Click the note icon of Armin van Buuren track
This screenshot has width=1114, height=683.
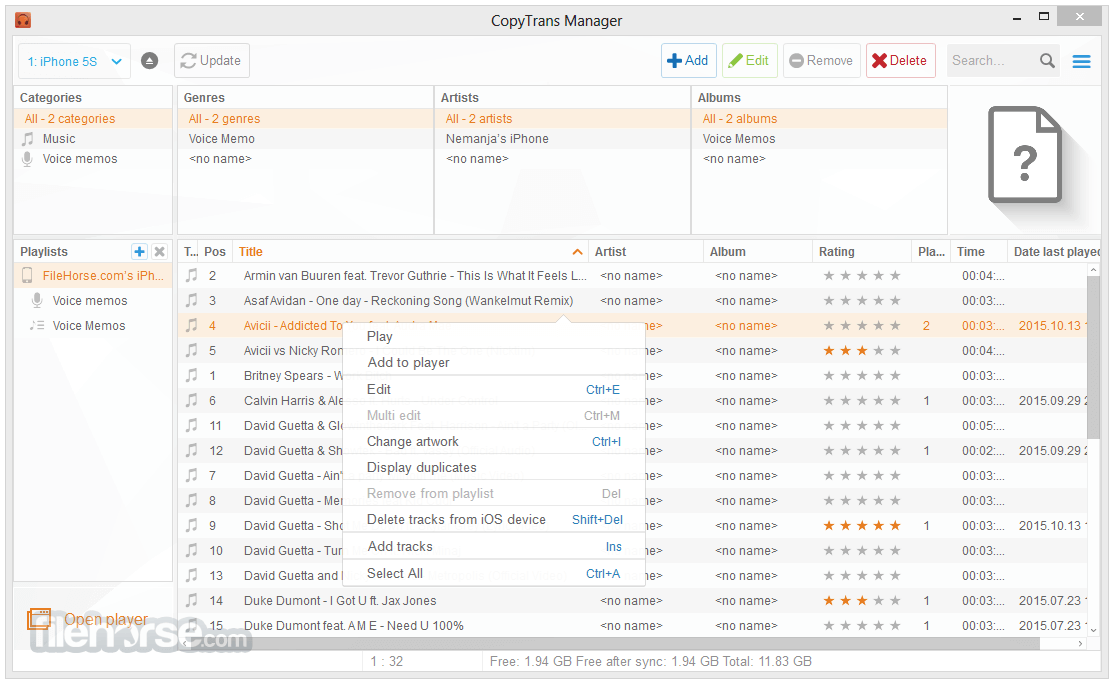coord(191,275)
